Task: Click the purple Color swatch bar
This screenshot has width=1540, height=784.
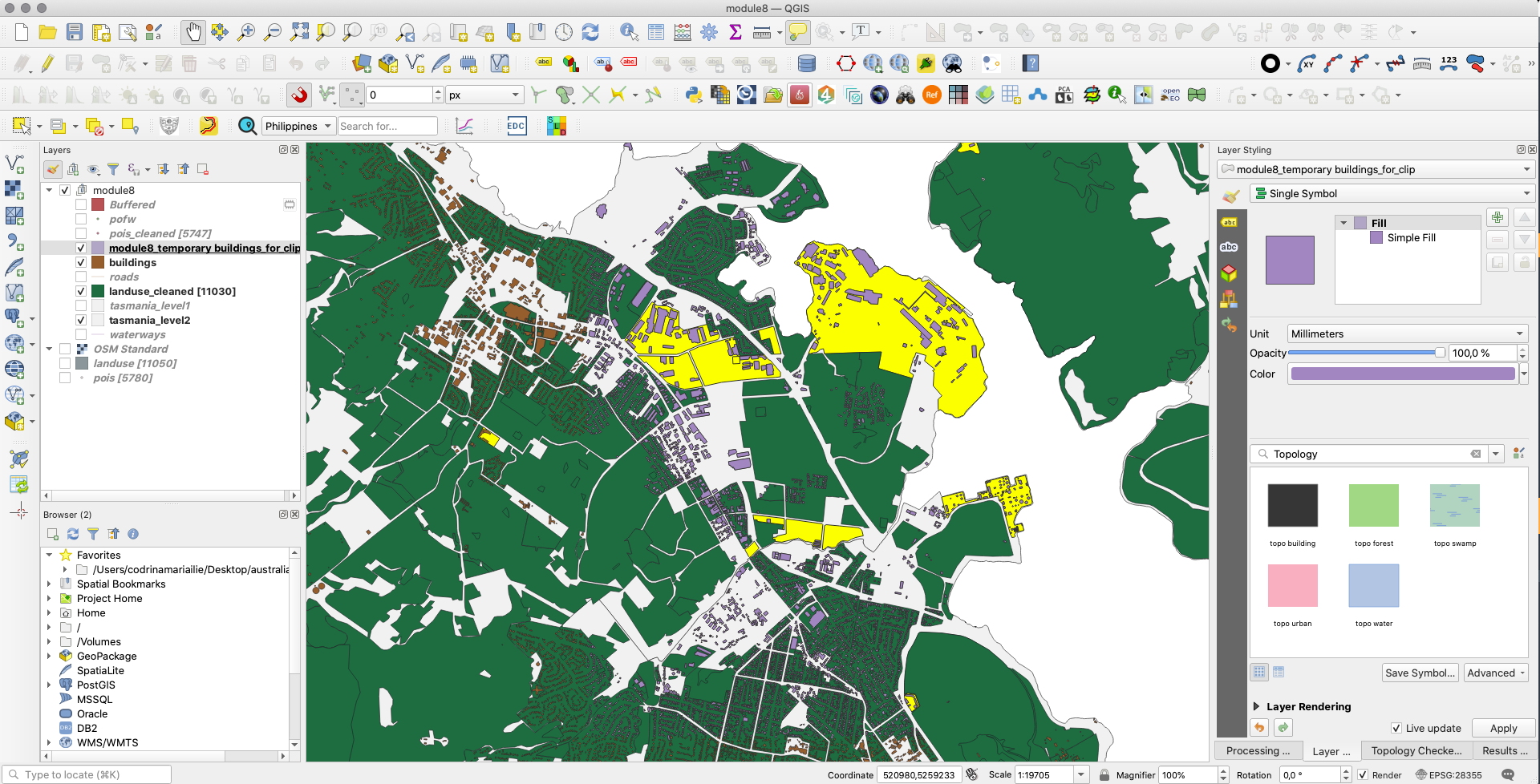Action: [1403, 374]
